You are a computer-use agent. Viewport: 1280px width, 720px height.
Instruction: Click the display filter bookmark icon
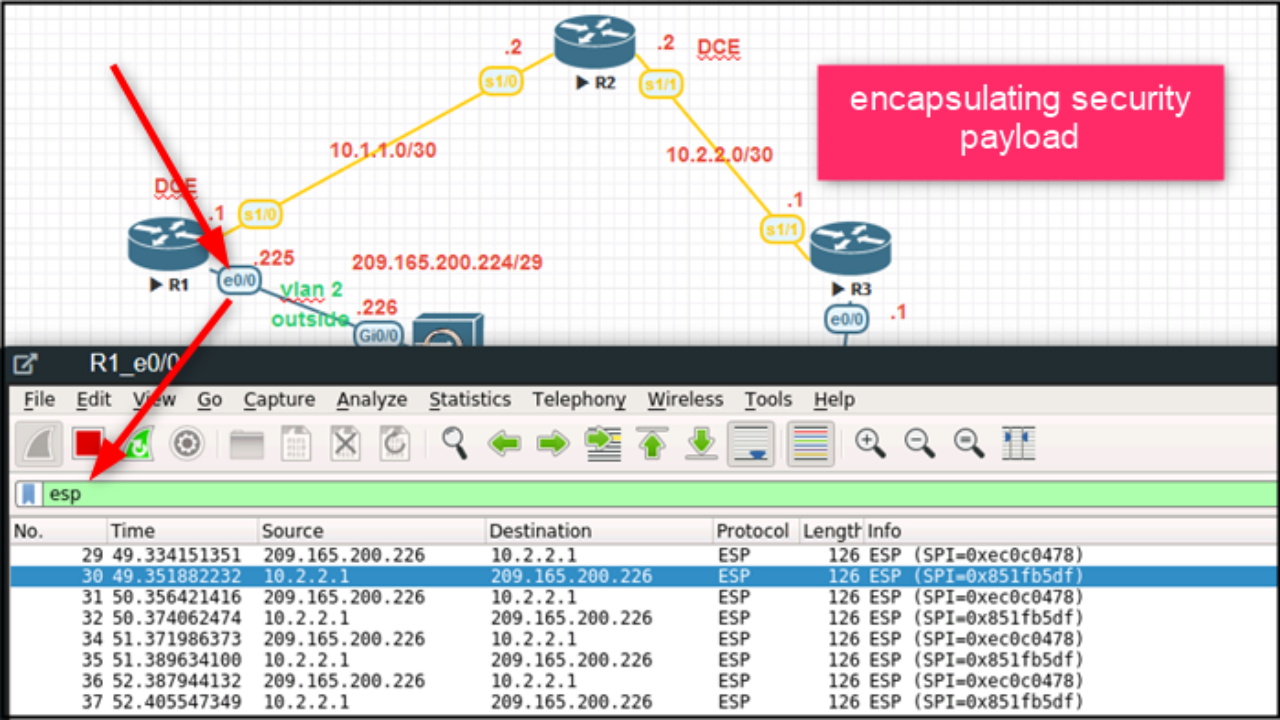click(x=30, y=494)
